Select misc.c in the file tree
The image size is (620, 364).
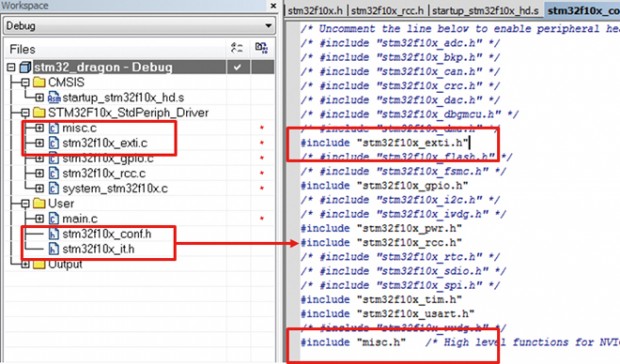coord(79,128)
